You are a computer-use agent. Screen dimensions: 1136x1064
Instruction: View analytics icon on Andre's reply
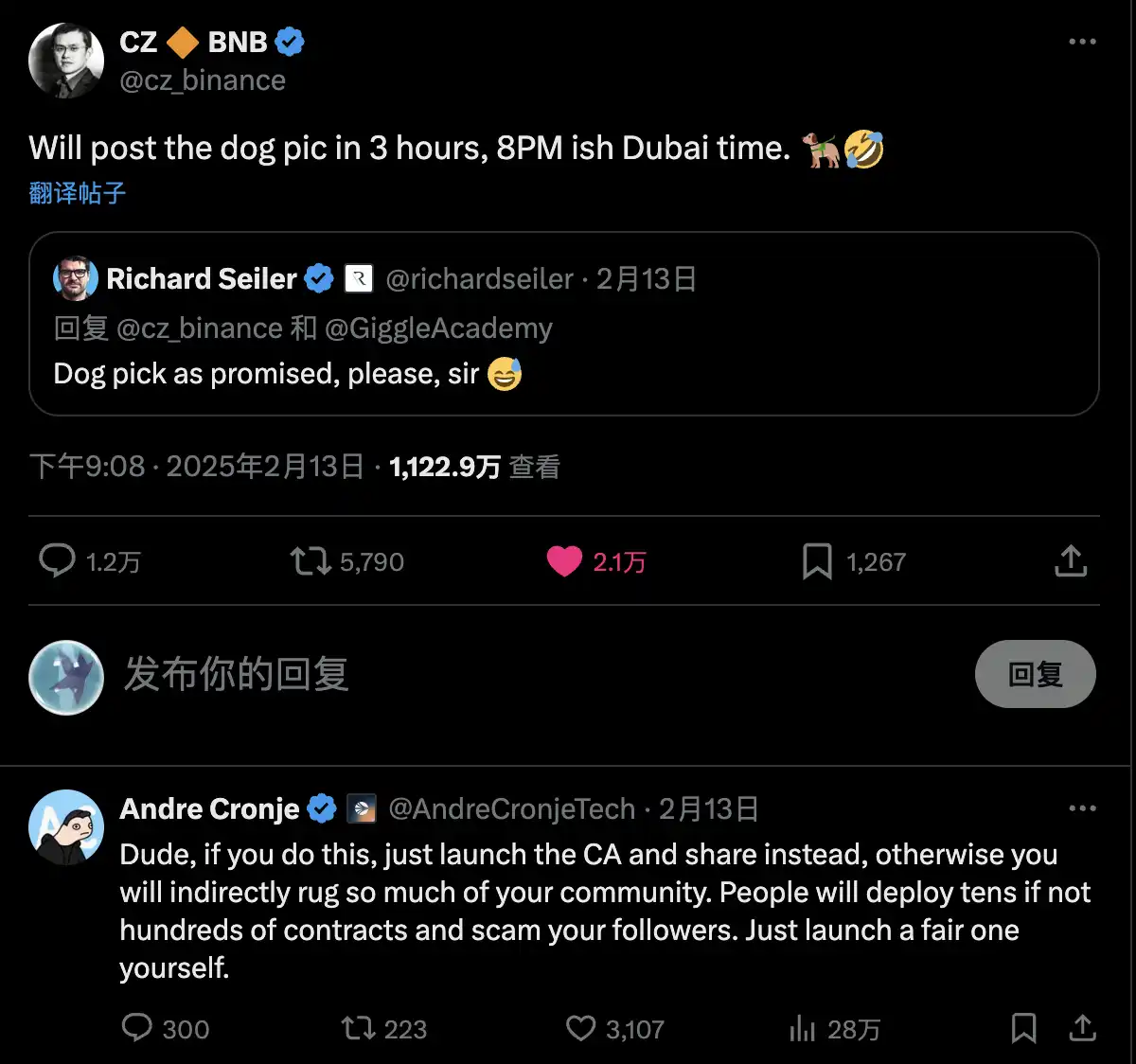802,1028
